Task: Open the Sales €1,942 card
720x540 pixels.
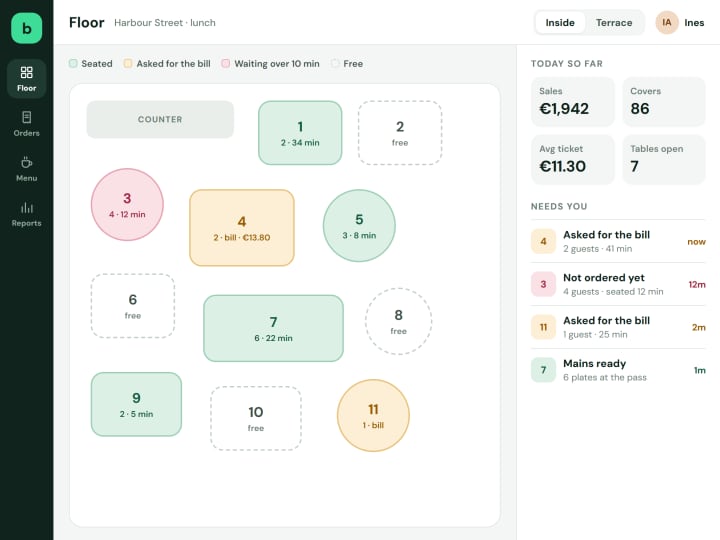Action: (x=573, y=101)
